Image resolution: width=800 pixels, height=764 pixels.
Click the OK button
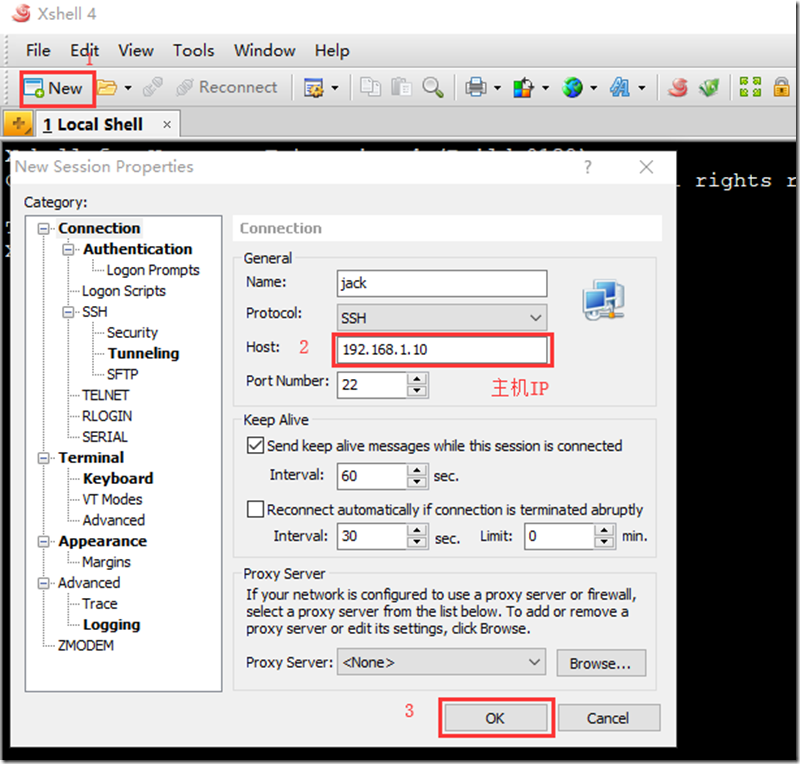495,718
